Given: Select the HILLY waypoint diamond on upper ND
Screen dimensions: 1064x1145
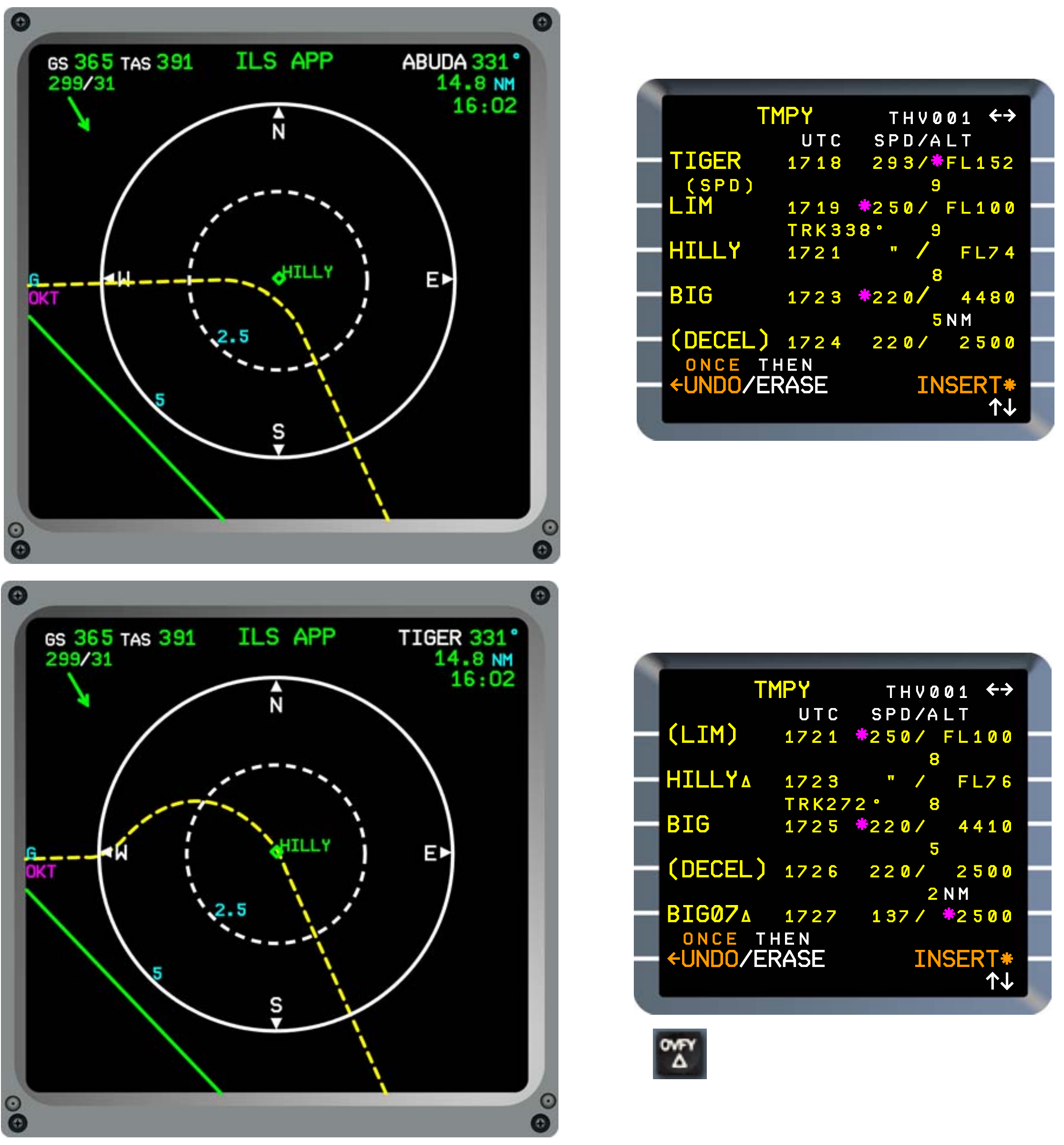Looking at the screenshot, I should coord(279,278).
